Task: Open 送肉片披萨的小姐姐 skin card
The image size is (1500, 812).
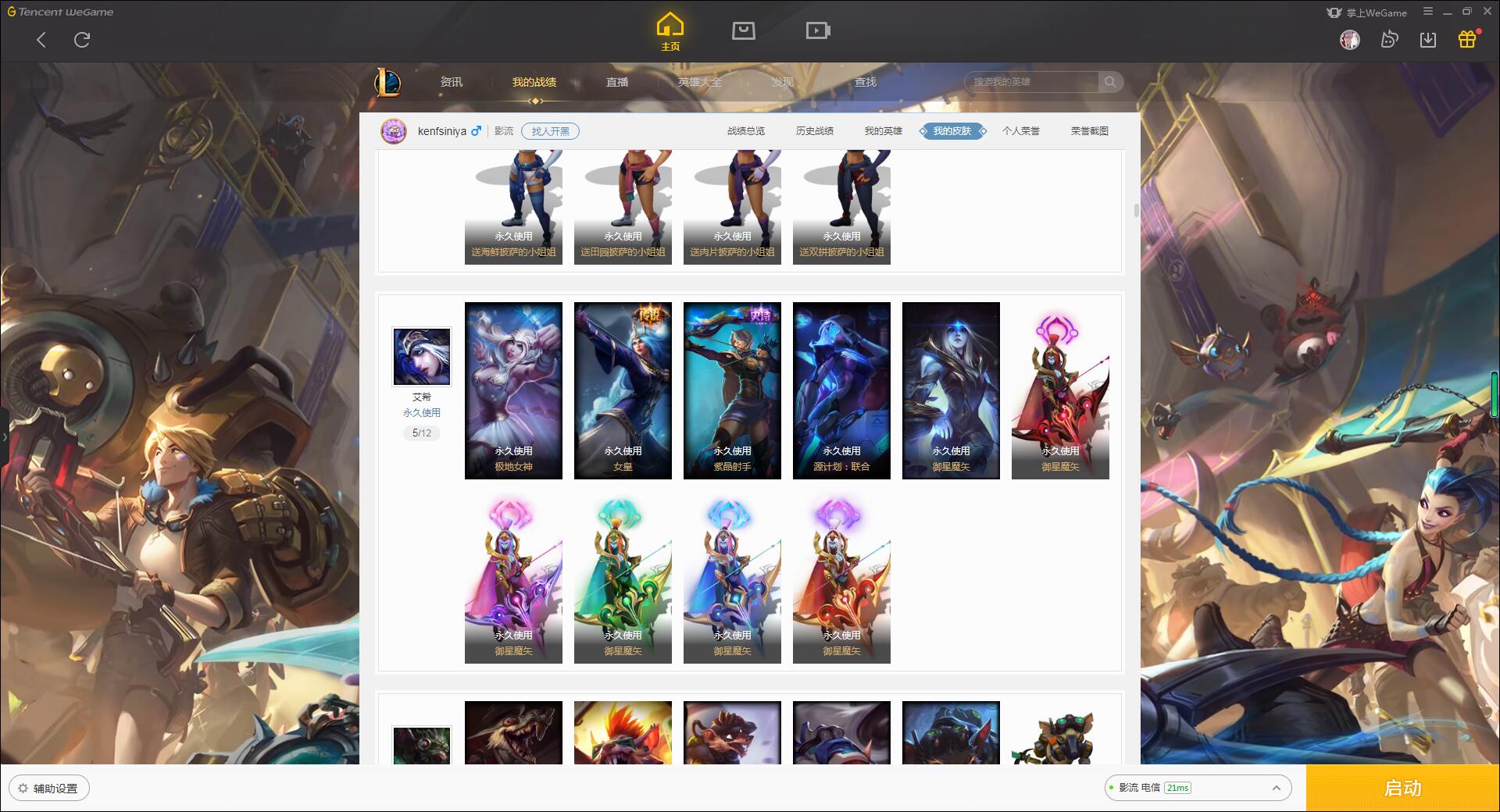Action: point(732,208)
